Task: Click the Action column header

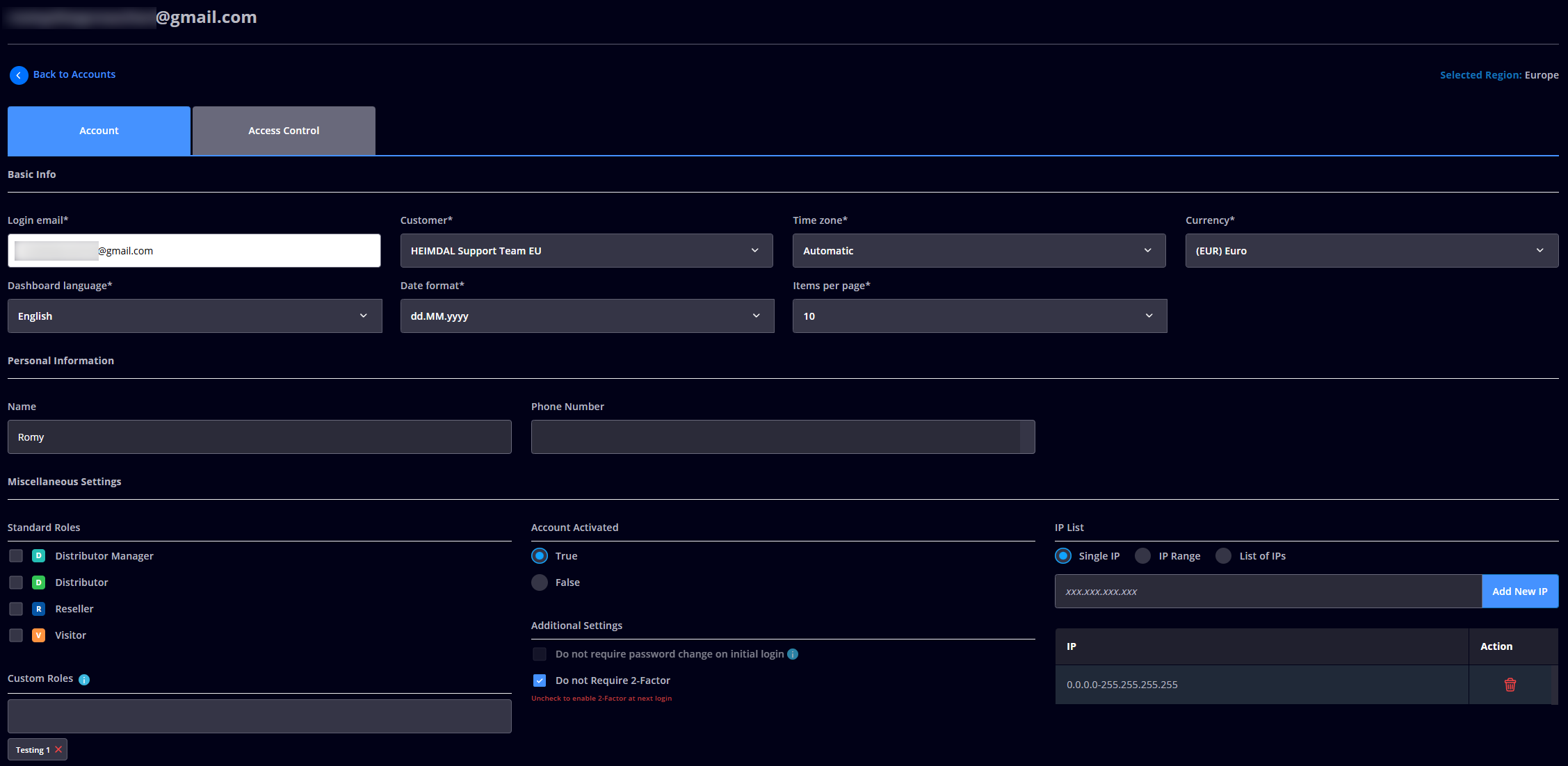Action: coord(1513,646)
